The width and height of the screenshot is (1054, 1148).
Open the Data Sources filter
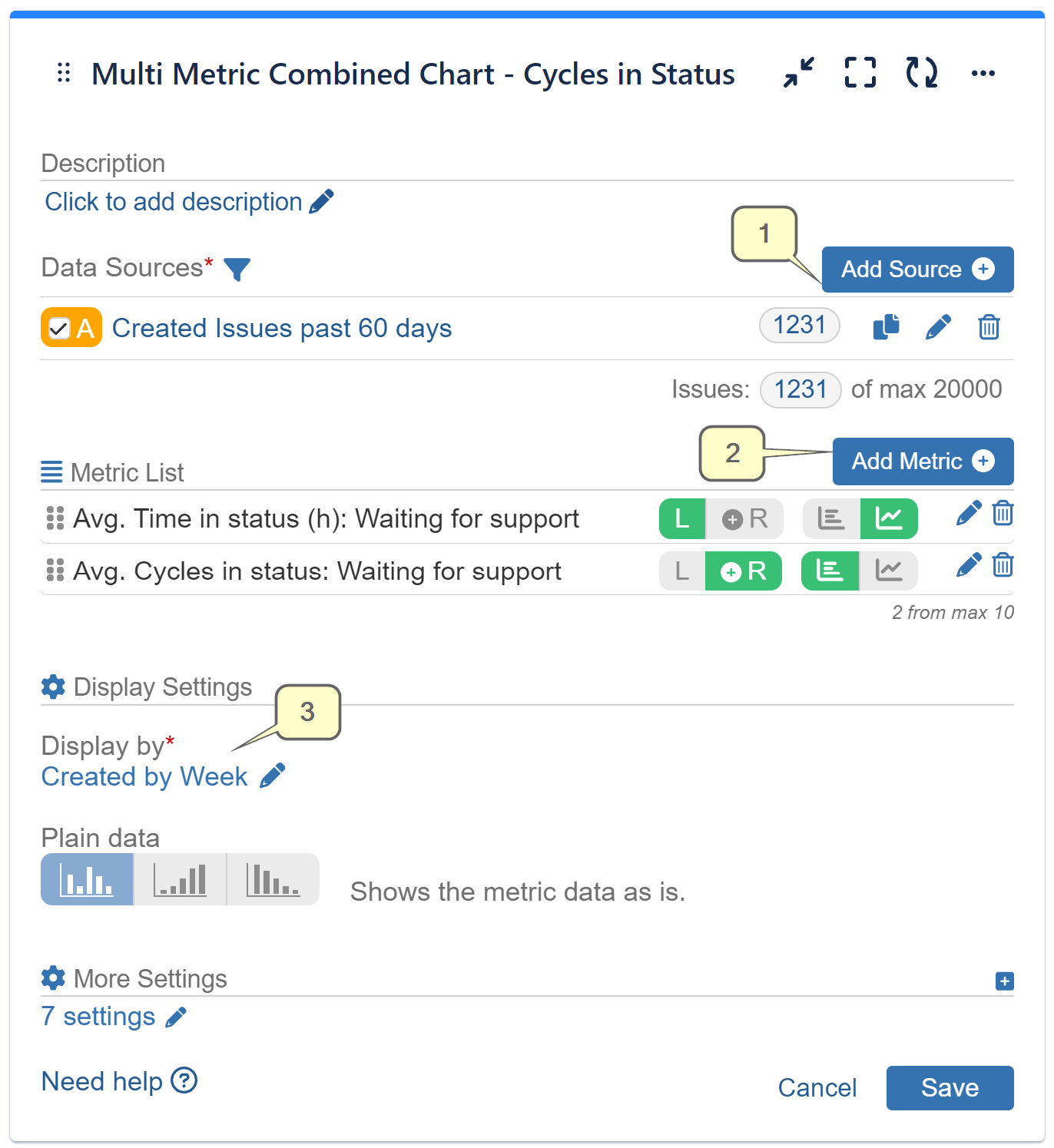coord(238,270)
